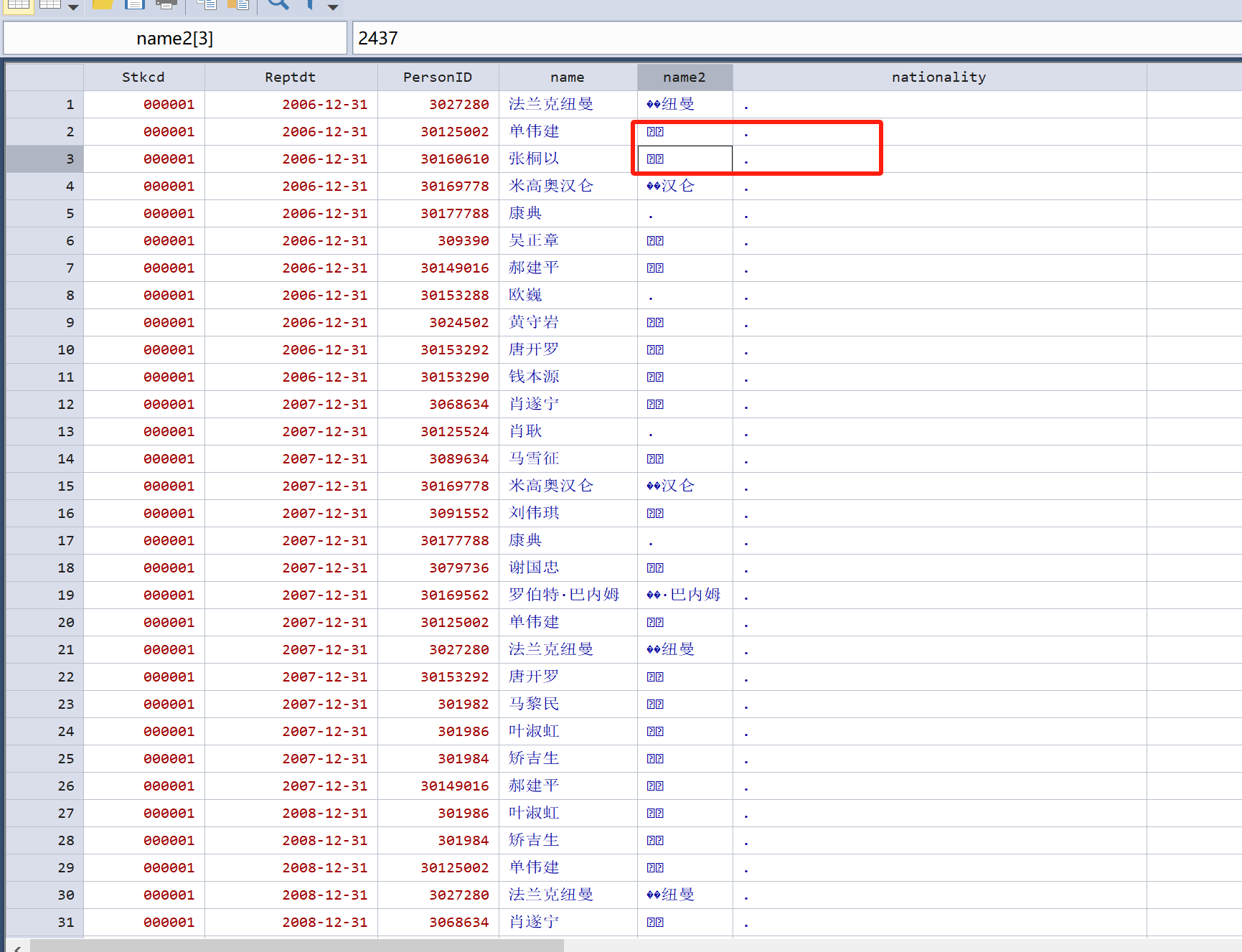Viewport: 1242px width, 952px height.
Task: Click the name2 cell in row 2
Action: 684,132
